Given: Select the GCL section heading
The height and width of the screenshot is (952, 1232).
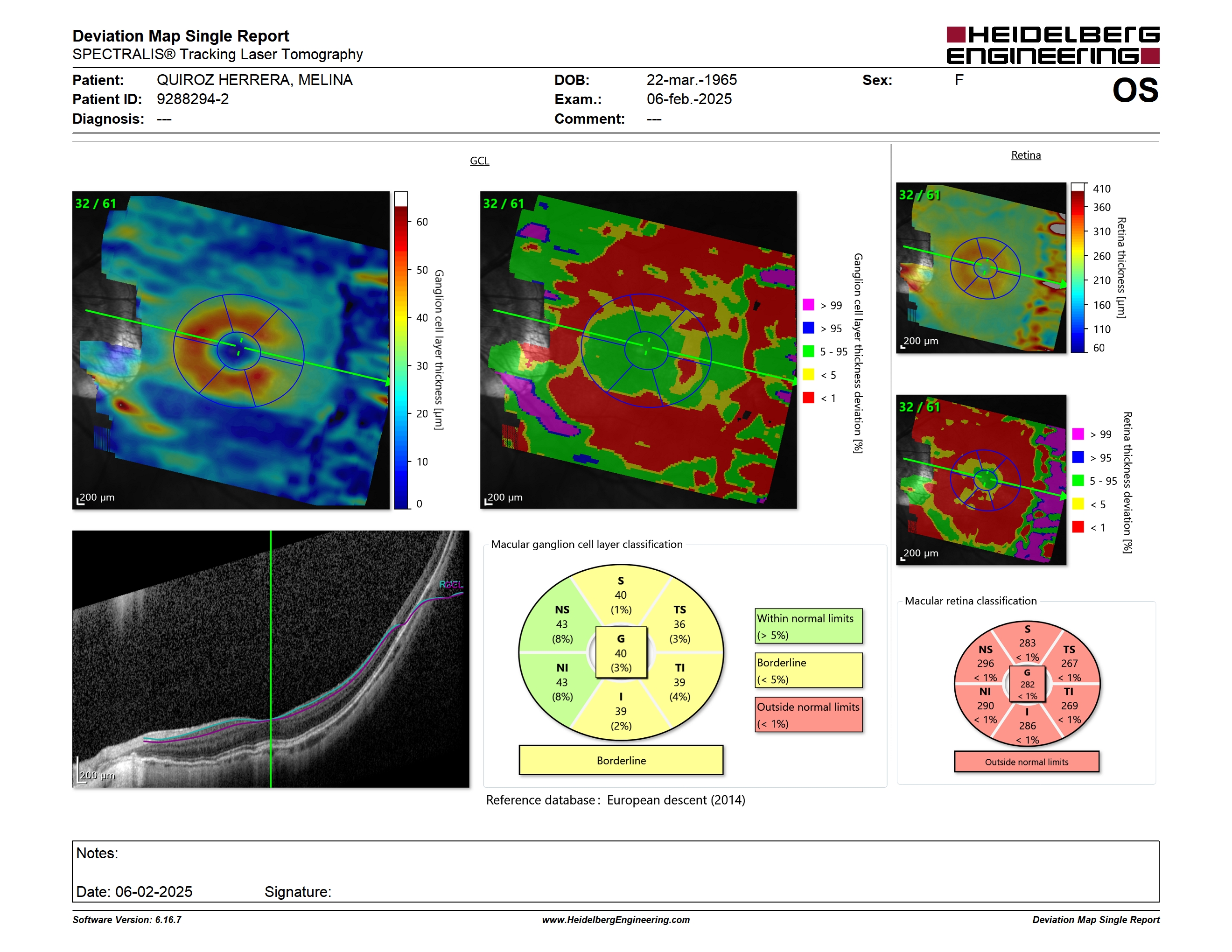Looking at the screenshot, I should (x=479, y=161).
